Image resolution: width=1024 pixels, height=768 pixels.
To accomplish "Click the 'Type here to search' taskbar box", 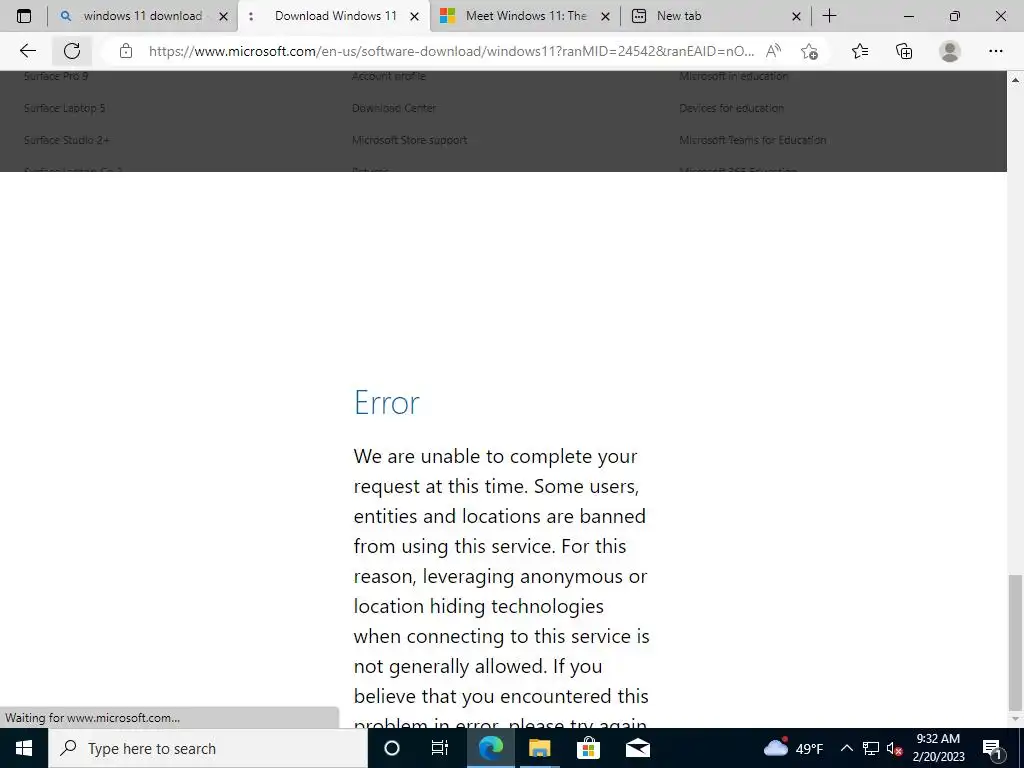I will pos(208,748).
